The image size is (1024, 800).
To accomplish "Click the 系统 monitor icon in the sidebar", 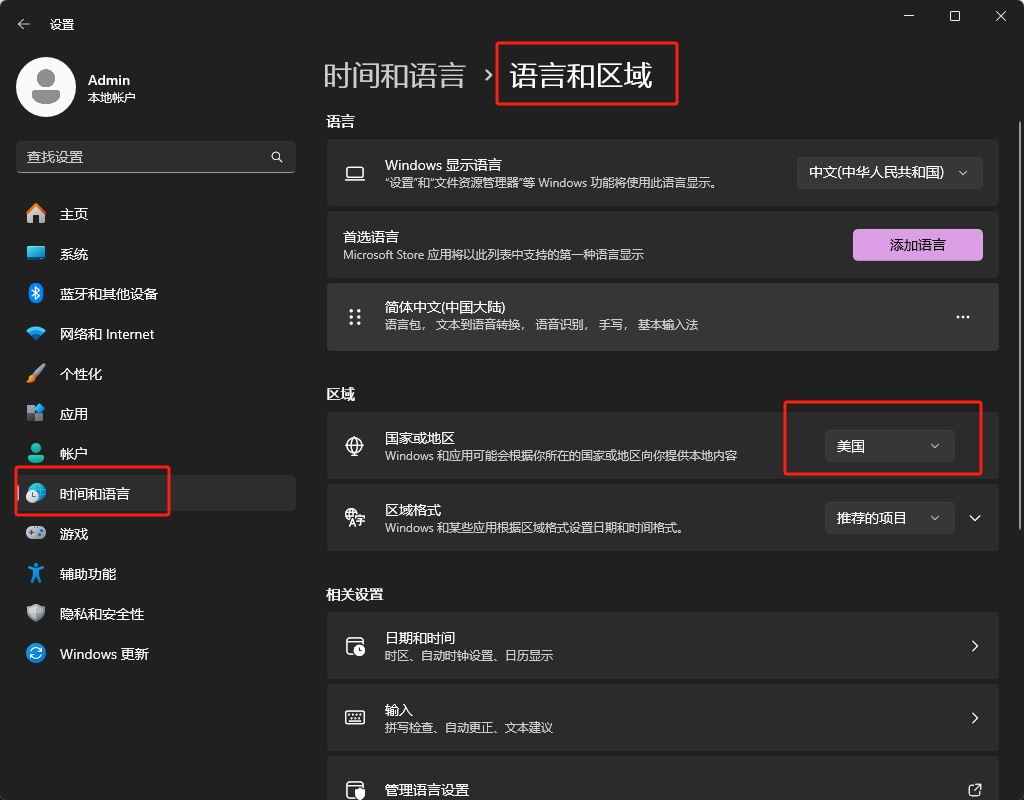I will 36,253.
